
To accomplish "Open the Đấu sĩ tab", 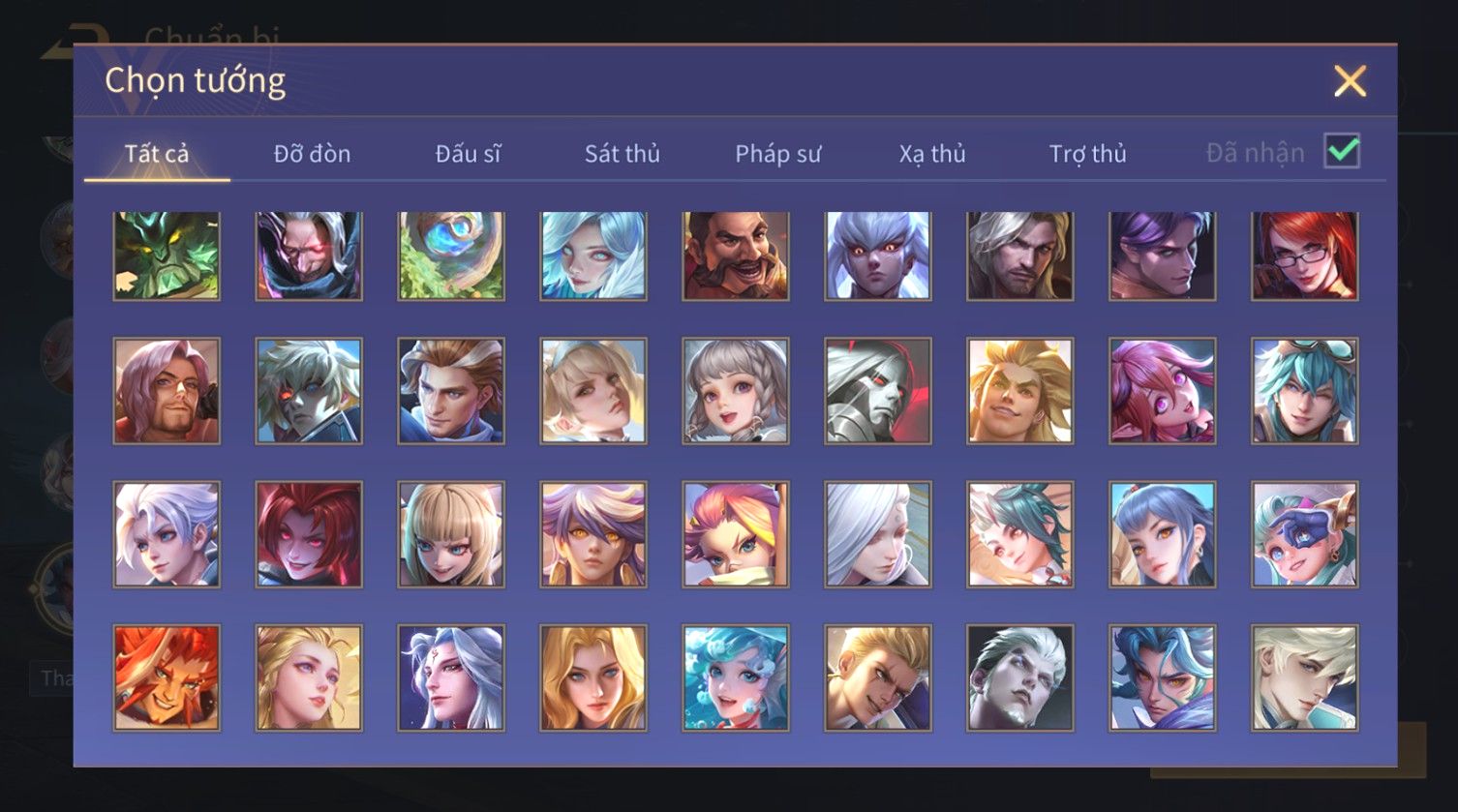I will (x=468, y=153).
